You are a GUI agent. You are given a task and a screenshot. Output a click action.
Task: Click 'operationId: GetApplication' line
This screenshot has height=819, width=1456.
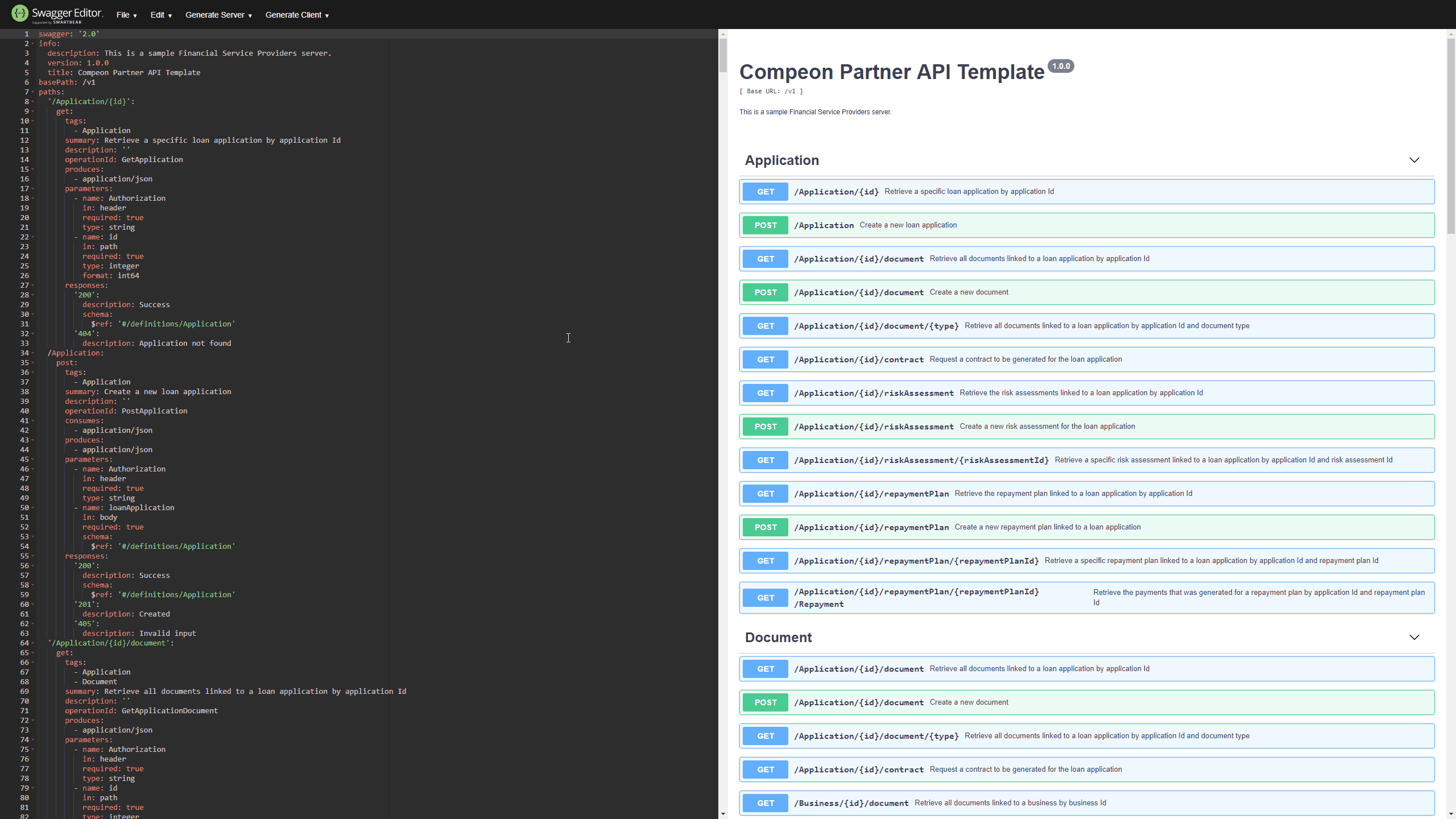124,160
